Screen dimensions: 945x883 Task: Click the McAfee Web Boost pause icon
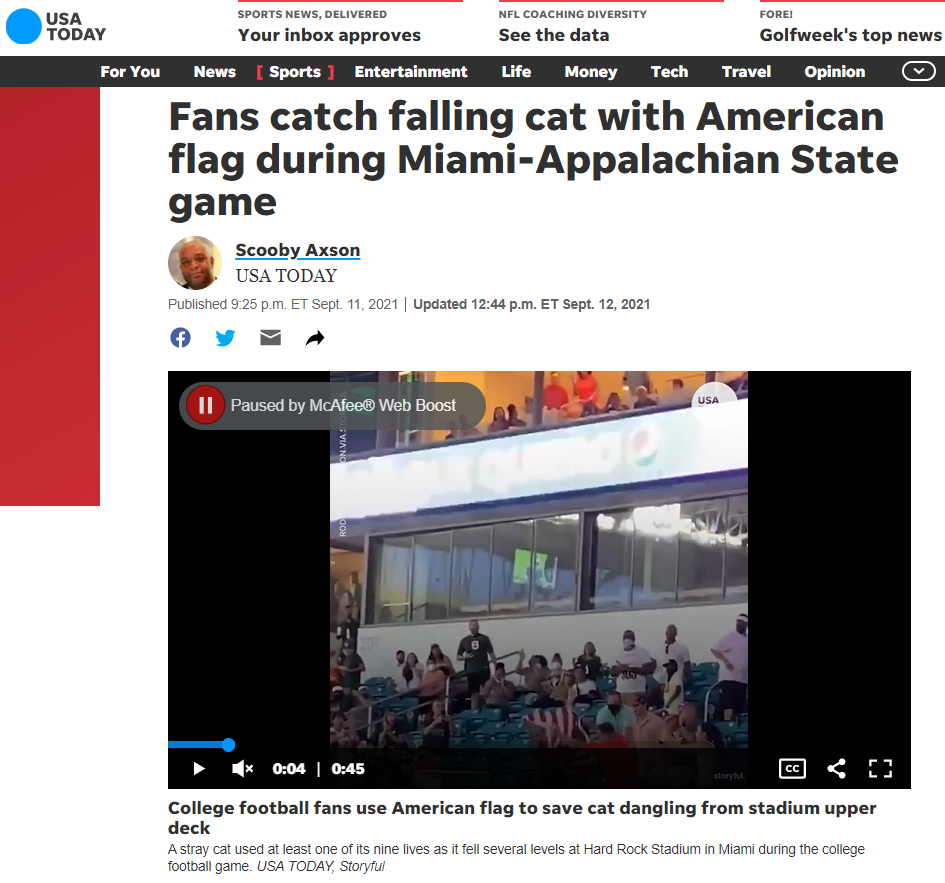(206, 405)
